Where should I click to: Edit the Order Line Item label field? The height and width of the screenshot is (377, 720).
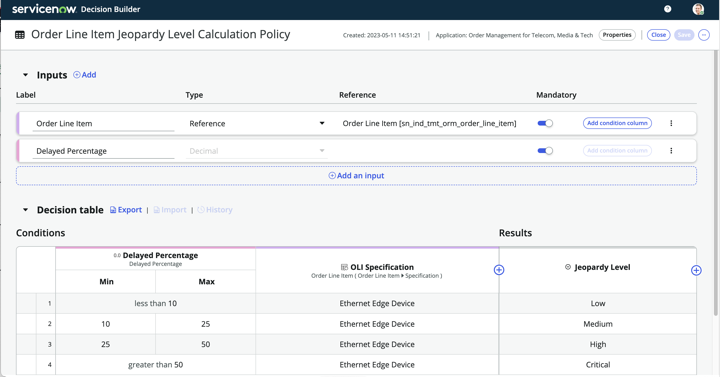(x=103, y=124)
